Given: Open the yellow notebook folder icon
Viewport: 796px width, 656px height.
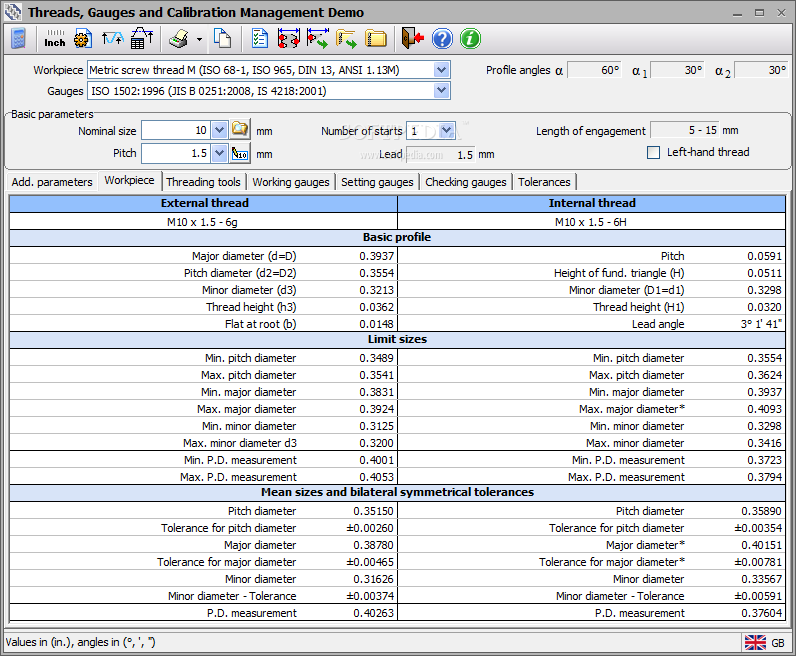Looking at the screenshot, I should 376,39.
